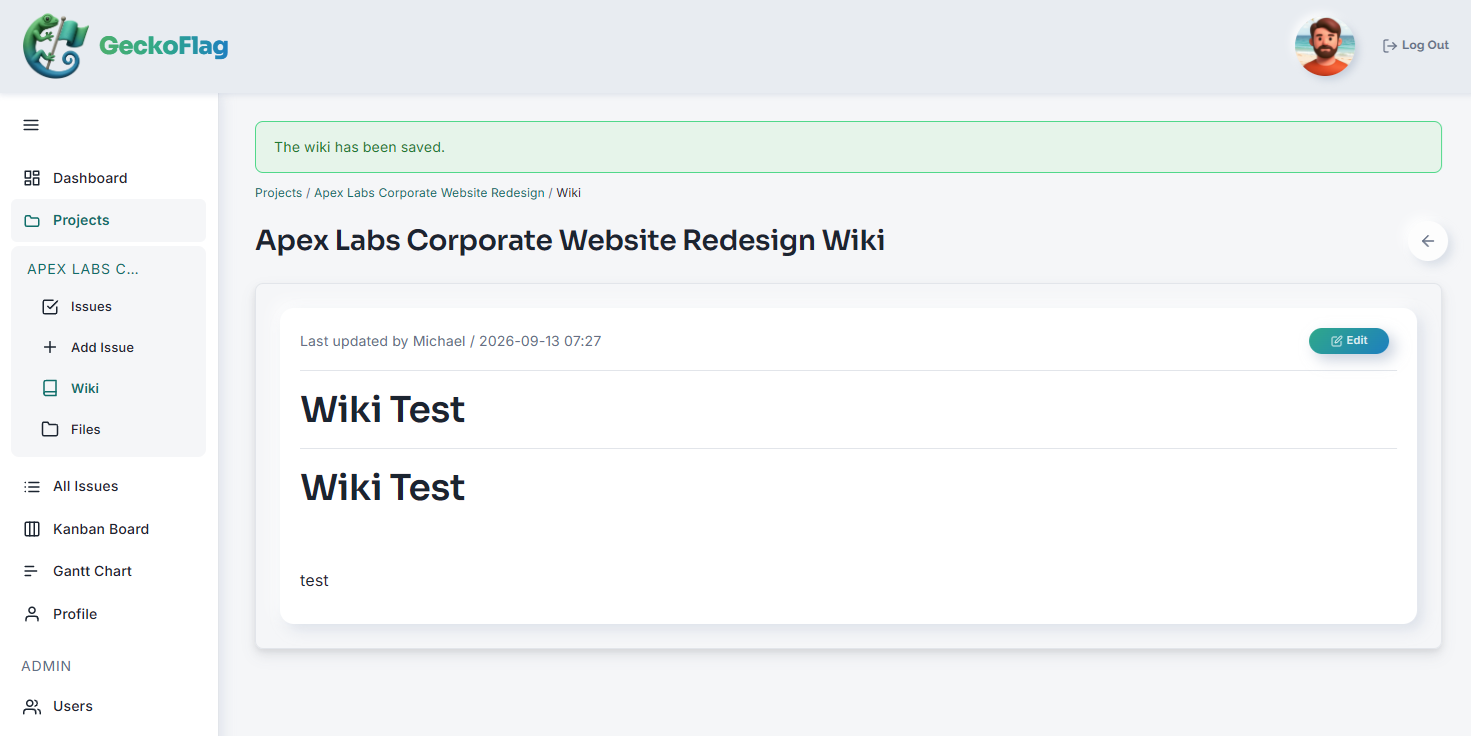The width and height of the screenshot is (1471, 736).
Task: Click the Wiki book icon
Action: (50, 388)
